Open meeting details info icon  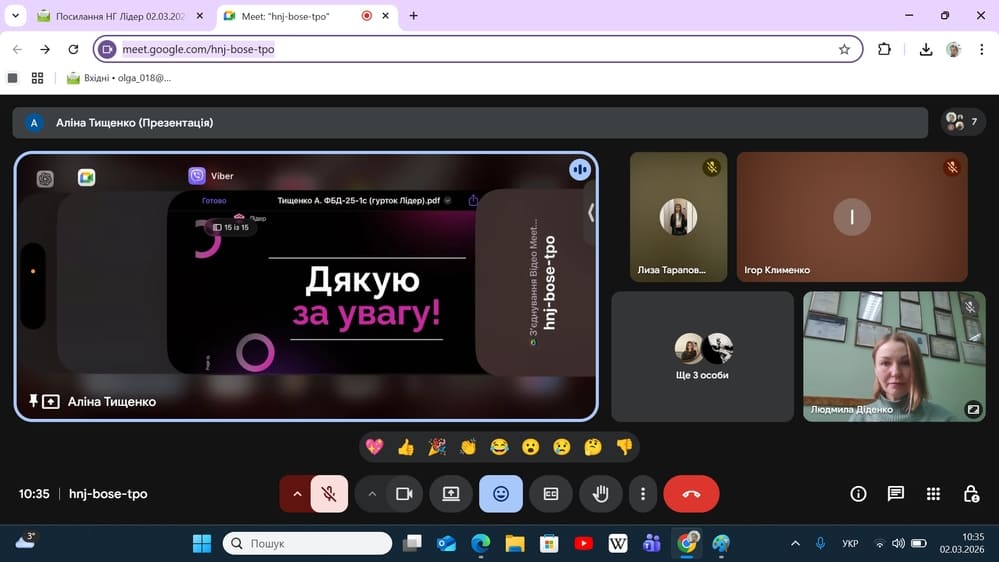[x=858, y=494]
